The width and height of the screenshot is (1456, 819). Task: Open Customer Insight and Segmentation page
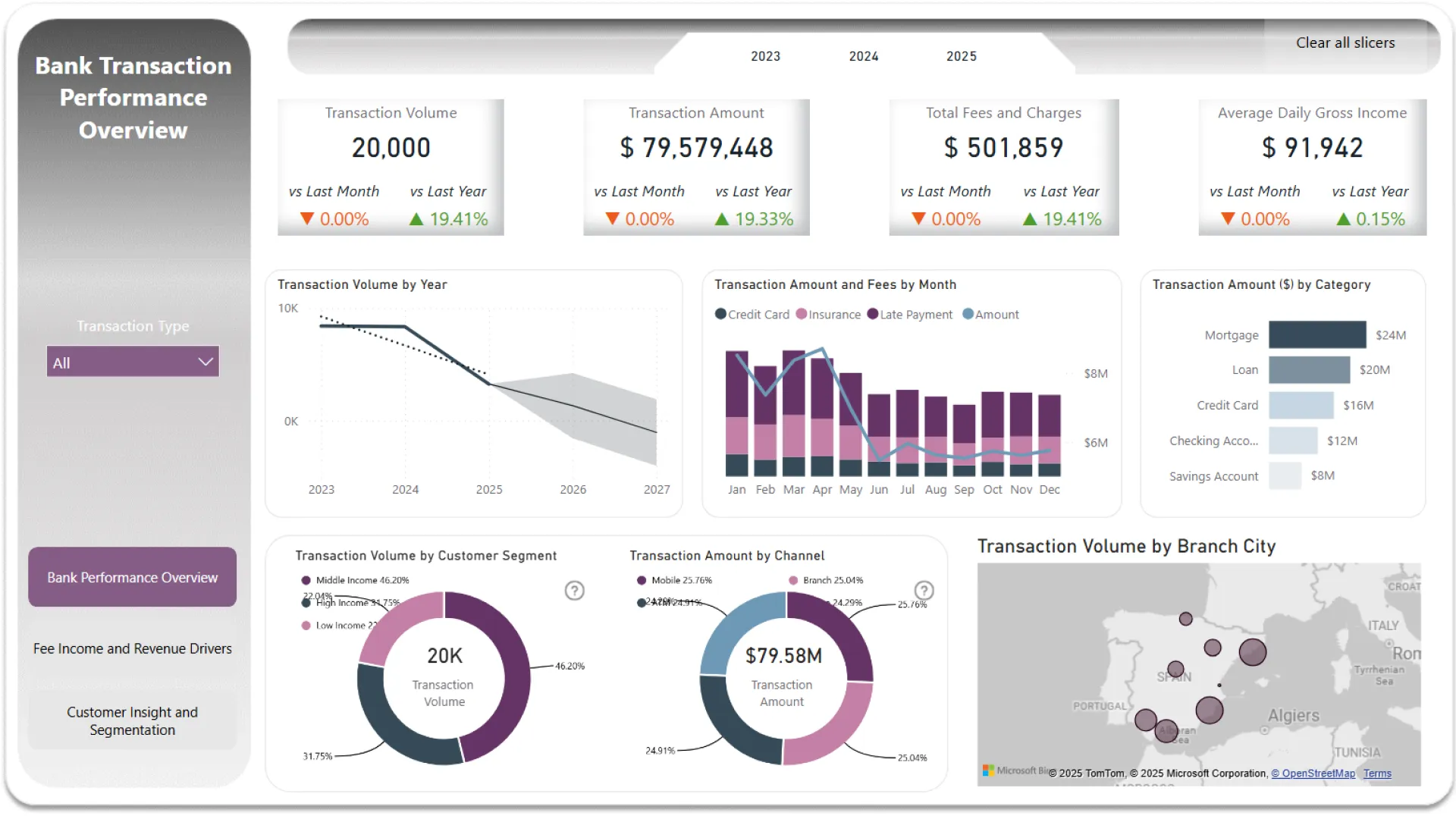pos(133,720)
